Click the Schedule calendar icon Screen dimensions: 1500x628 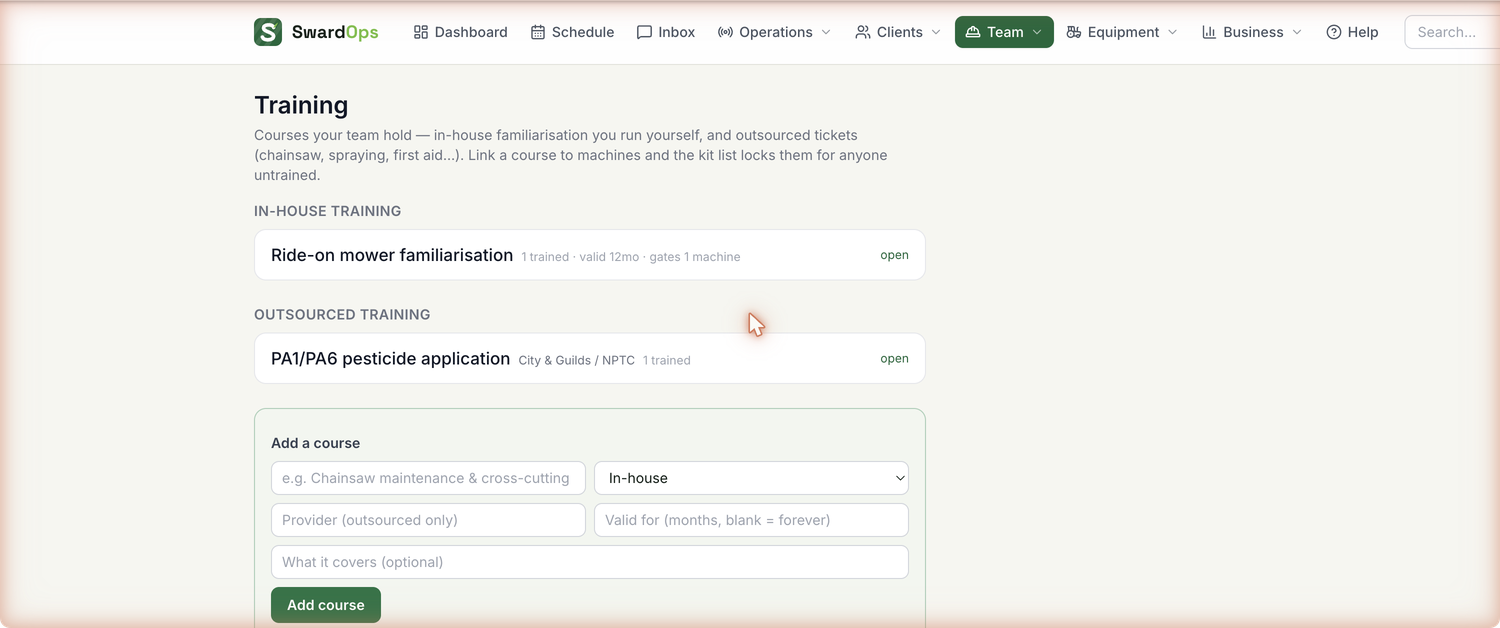[538, 32]
